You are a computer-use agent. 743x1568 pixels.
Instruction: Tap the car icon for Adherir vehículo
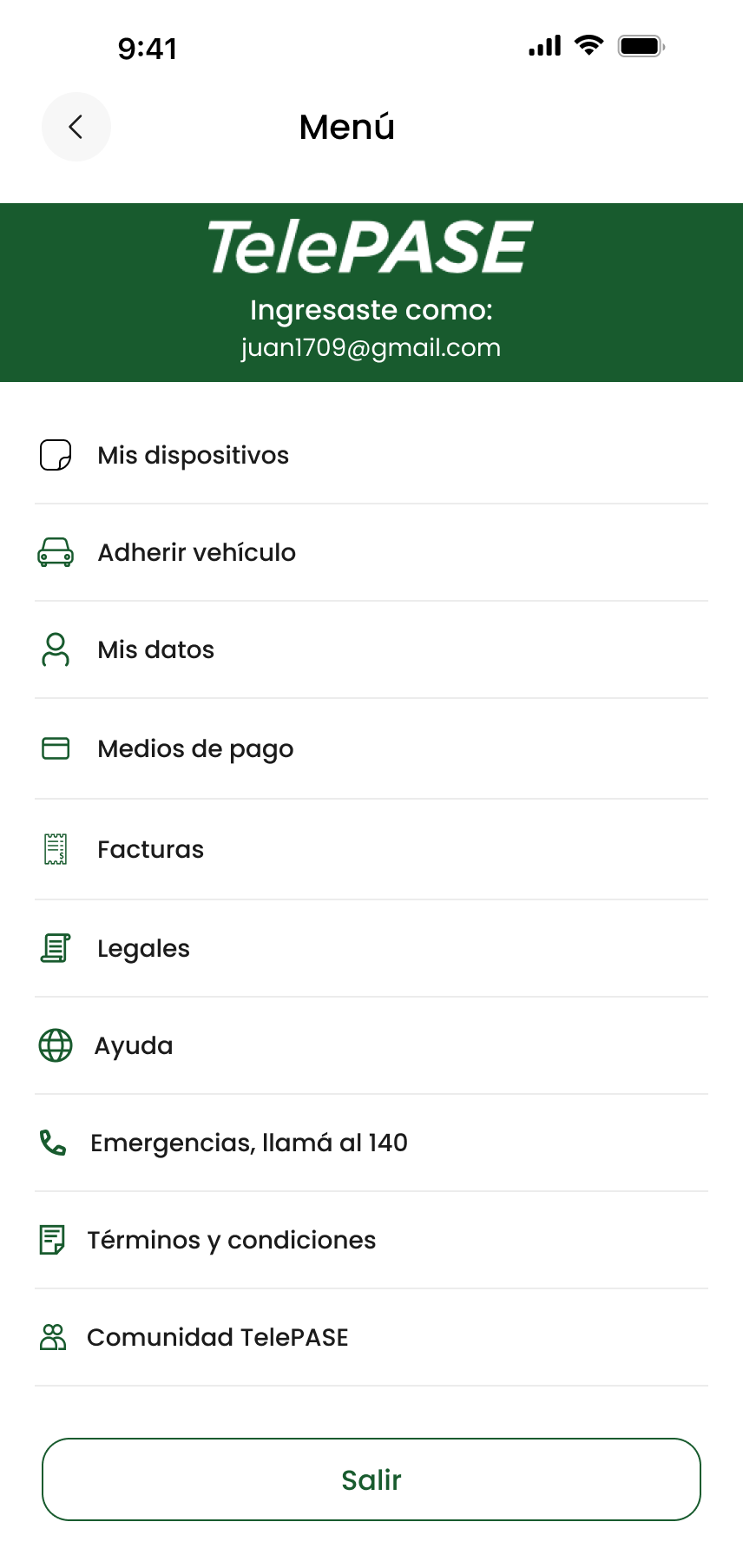[x=56, y=552]
